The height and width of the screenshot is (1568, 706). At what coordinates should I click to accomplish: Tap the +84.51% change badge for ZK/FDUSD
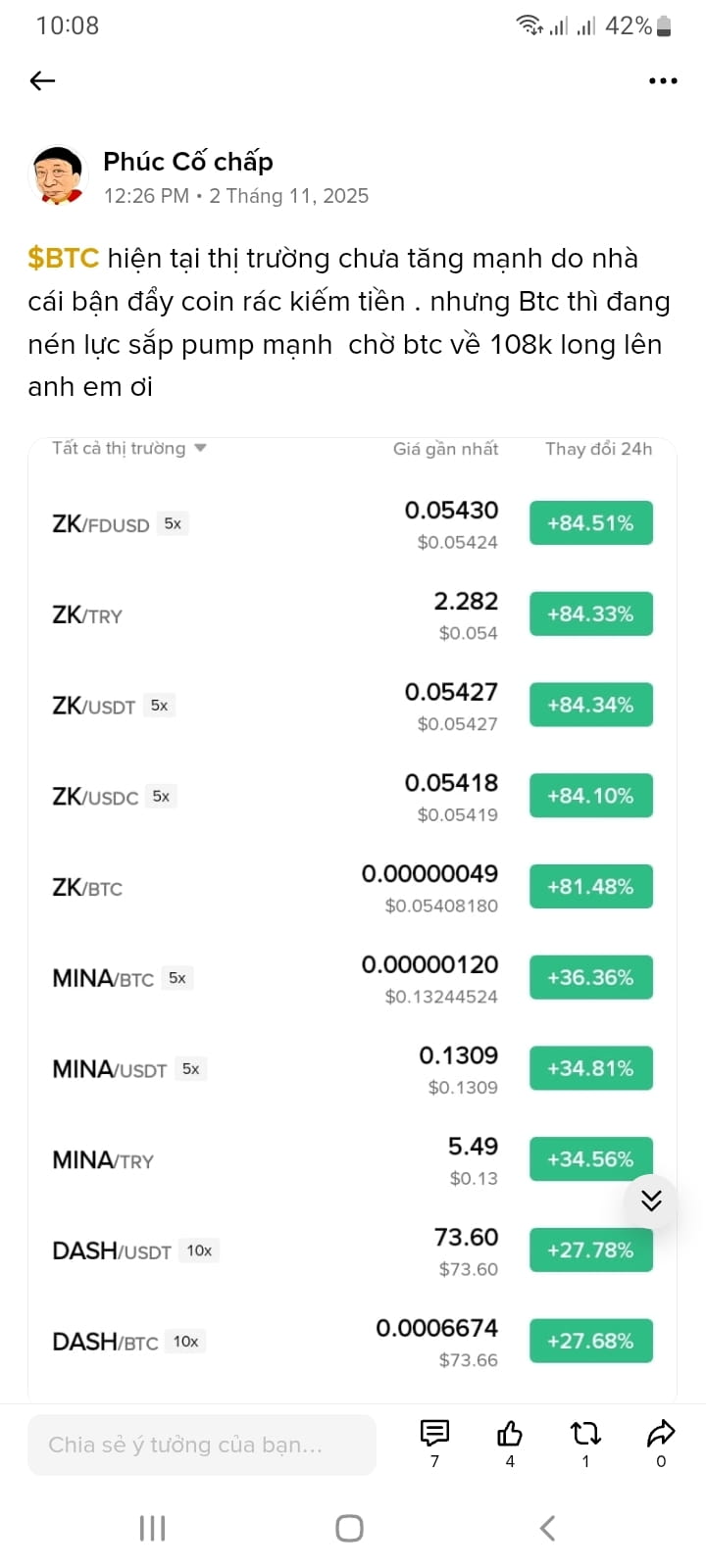click(591, 523)
